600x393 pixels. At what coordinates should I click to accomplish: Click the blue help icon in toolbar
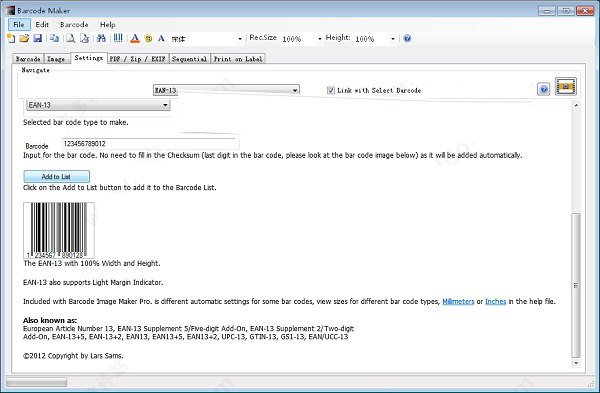(x=407, y=38)
